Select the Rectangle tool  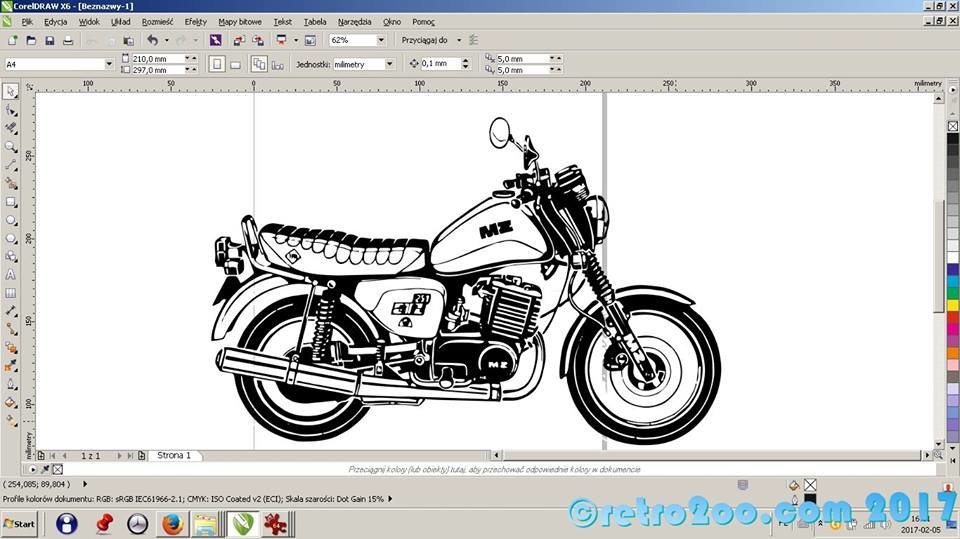(11, 201)
